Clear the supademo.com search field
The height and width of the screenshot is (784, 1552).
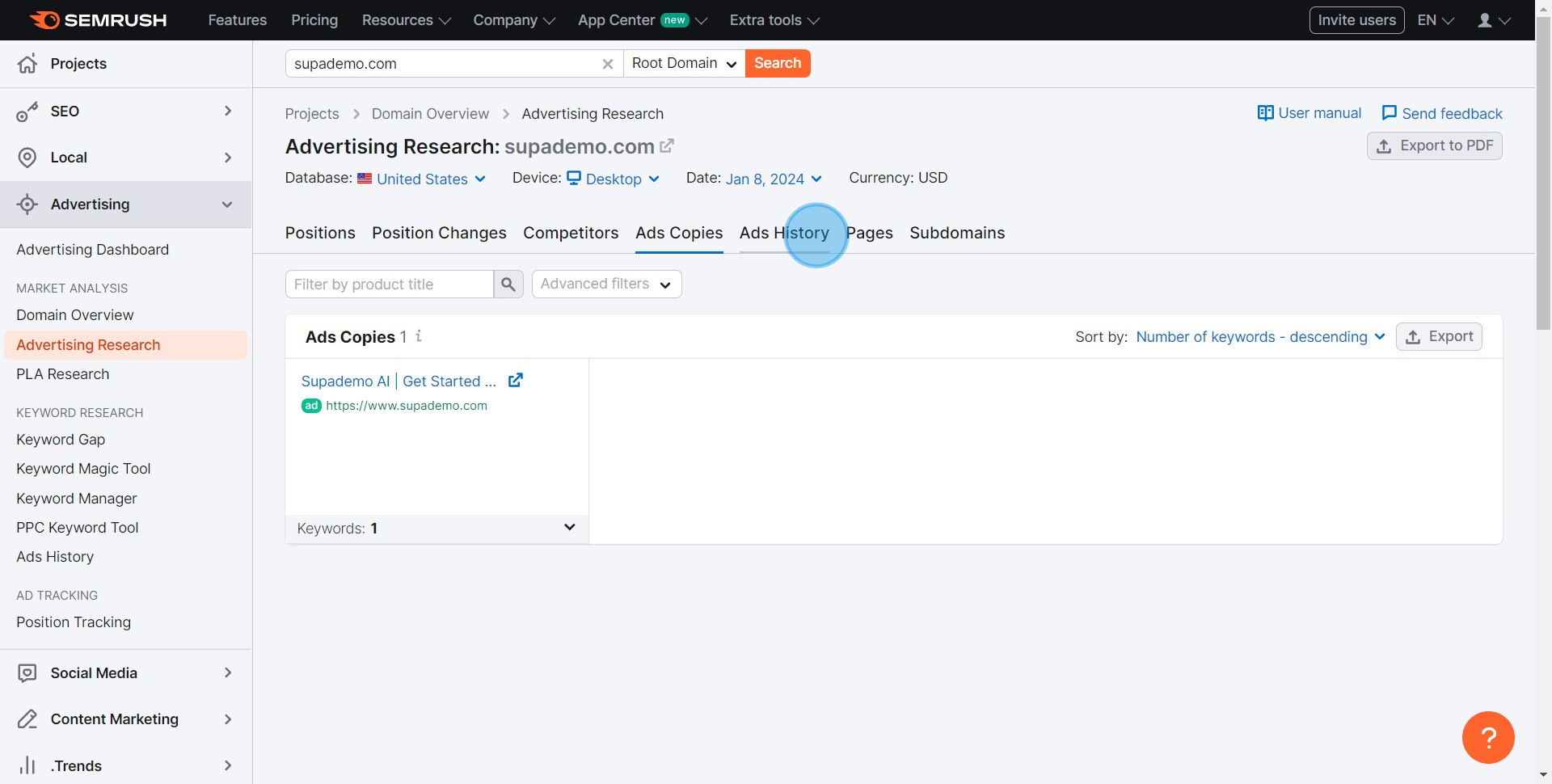[x=608, y=64]
